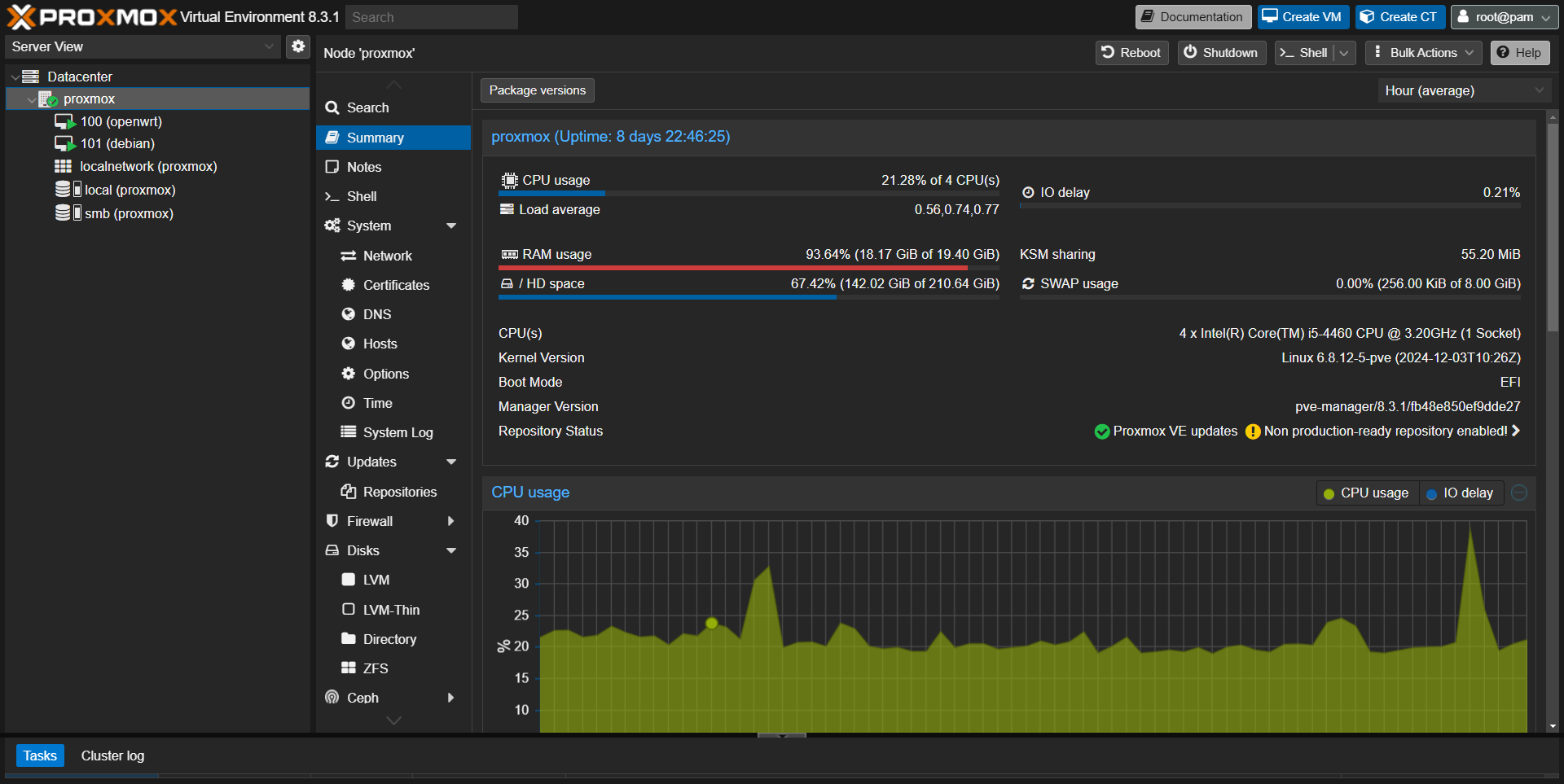Viewport: 1564px width, 784px height.
Task: Open the Hour (average) time range dropdown
Action: 1462,90
